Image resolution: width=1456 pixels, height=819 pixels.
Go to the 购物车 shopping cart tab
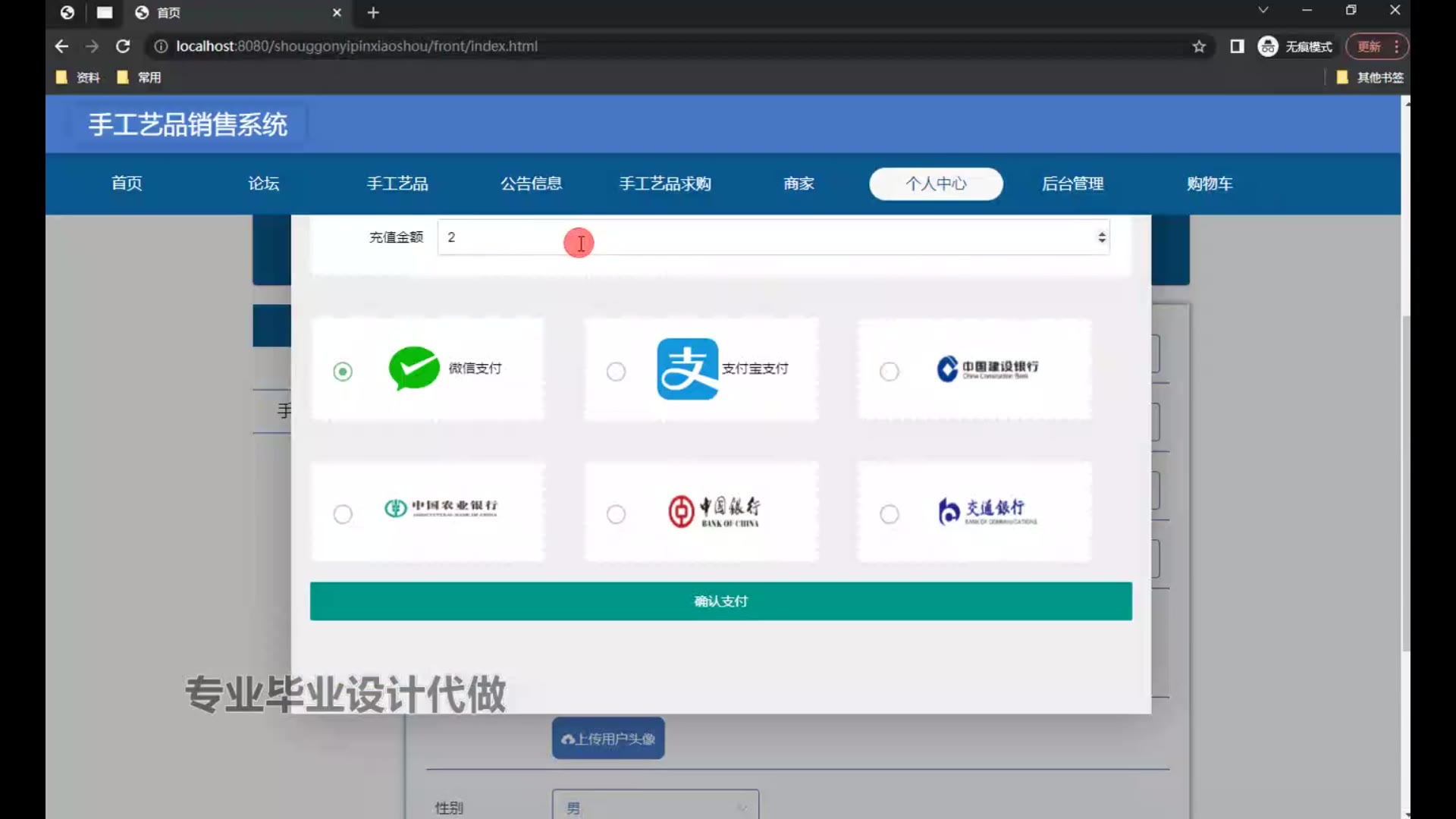pos(1210,184)
